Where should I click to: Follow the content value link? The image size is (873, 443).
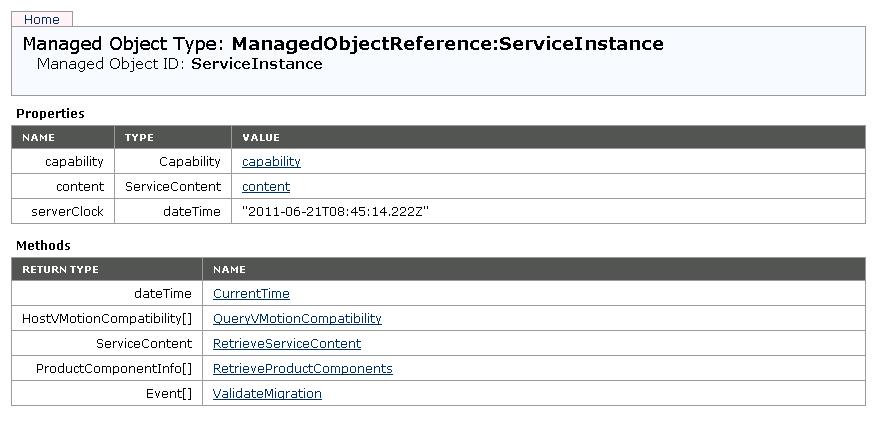pos(266,186)
